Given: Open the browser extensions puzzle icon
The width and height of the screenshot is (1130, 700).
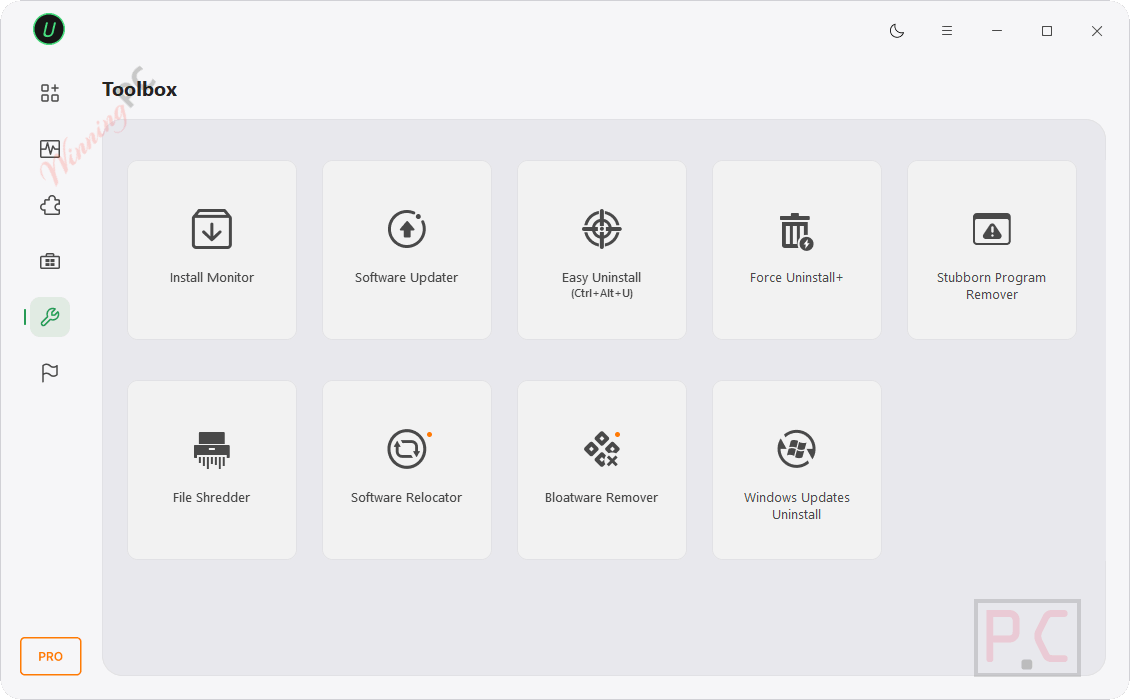Looking at the screenshot, I should tap(50, 205).
